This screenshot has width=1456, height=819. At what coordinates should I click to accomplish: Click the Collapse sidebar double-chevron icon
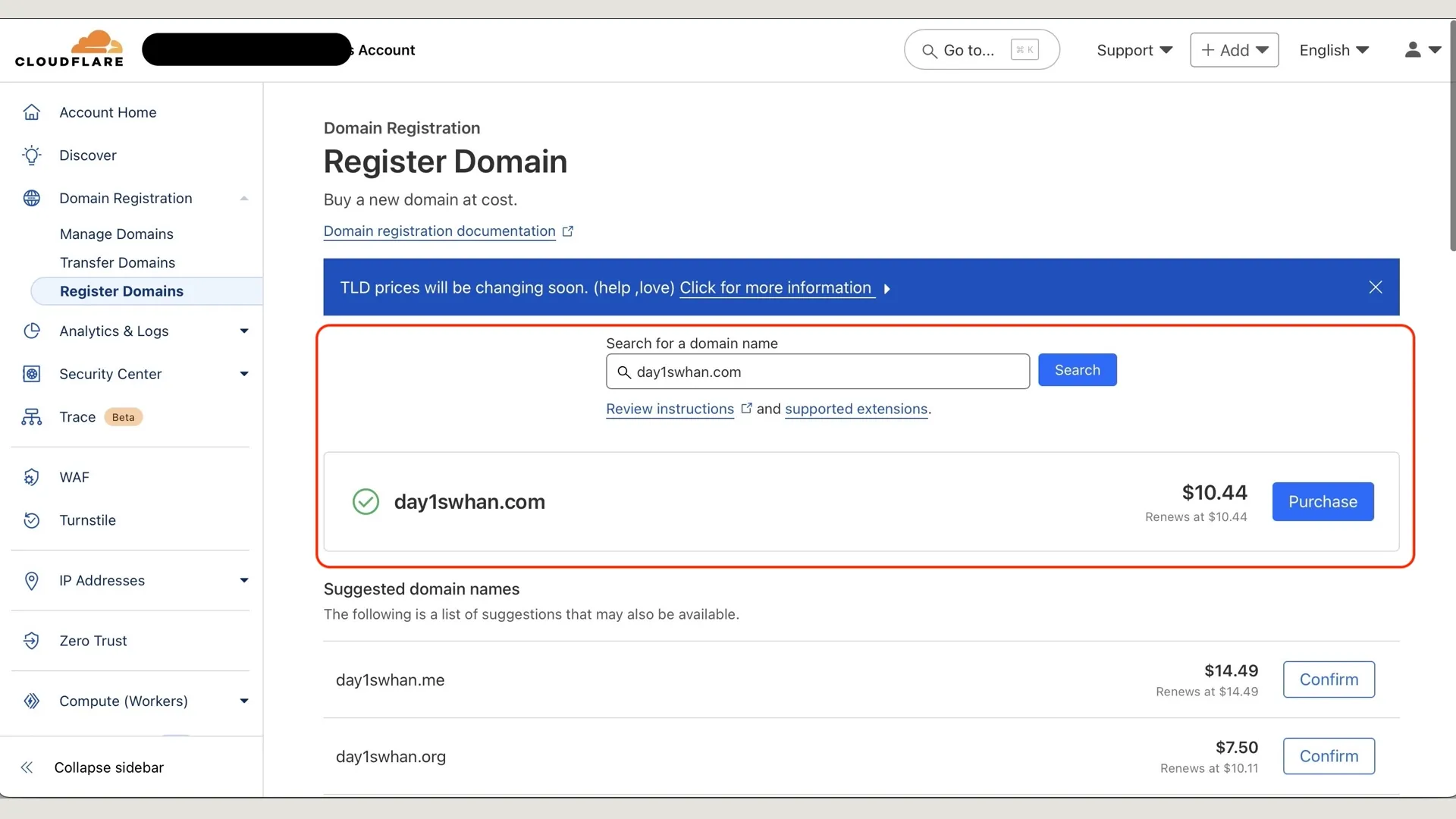click(27, 767)
